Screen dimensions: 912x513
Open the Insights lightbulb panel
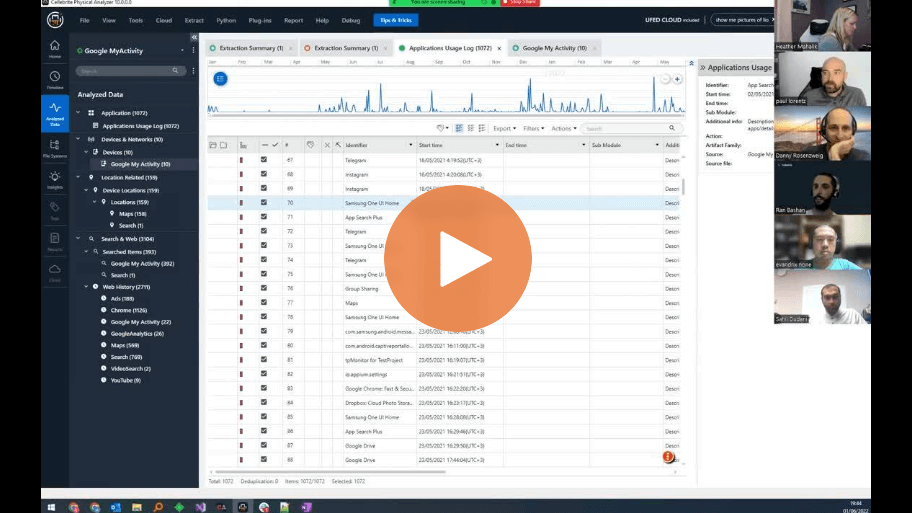(x=55, y=178)
